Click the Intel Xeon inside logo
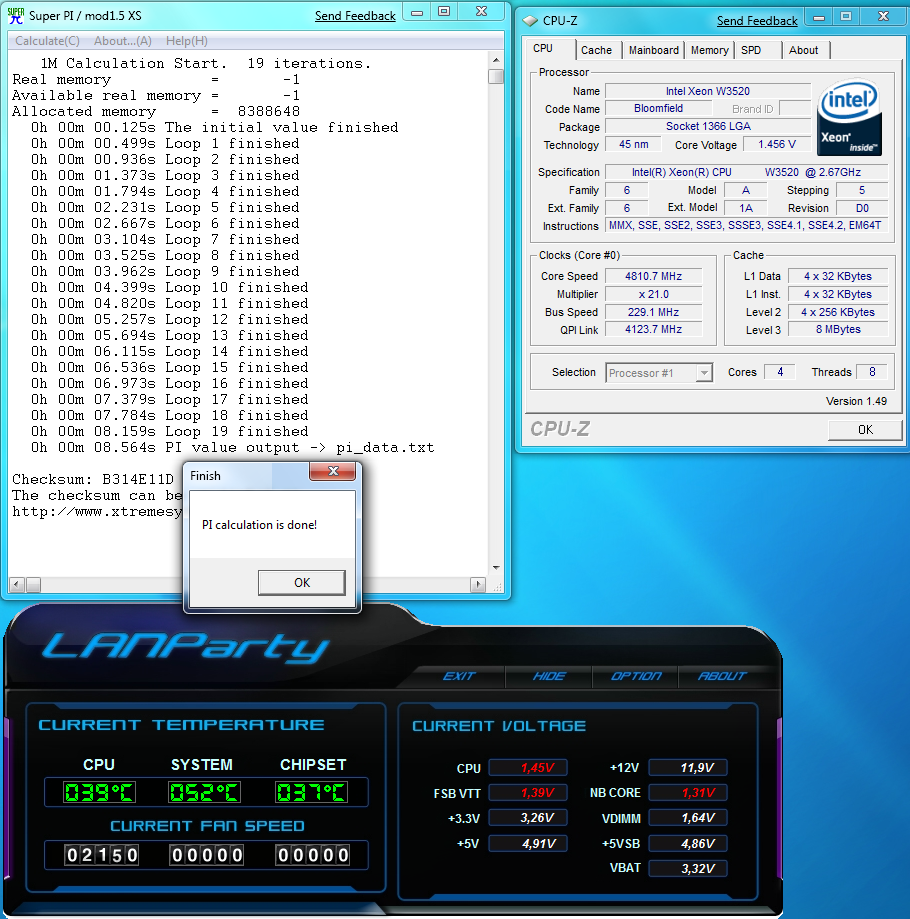Image resolution: width=910 pixels, height=919 pixels. point(849,117)
